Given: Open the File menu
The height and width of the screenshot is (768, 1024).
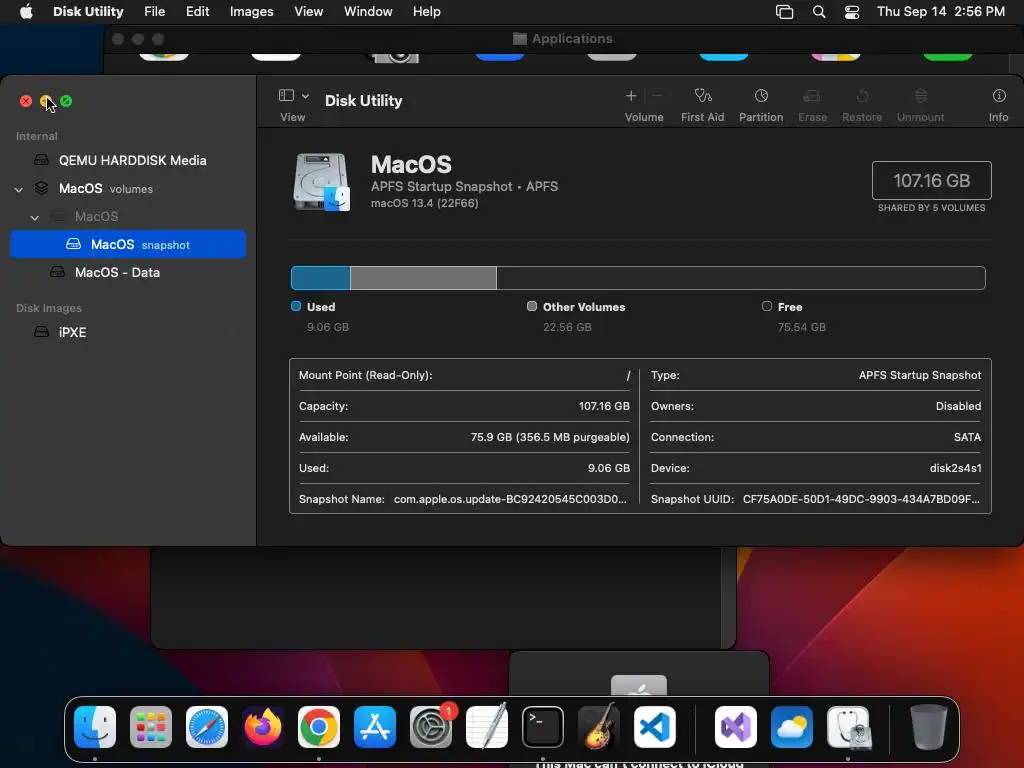Looking at the screenshot, I should 154,12.
